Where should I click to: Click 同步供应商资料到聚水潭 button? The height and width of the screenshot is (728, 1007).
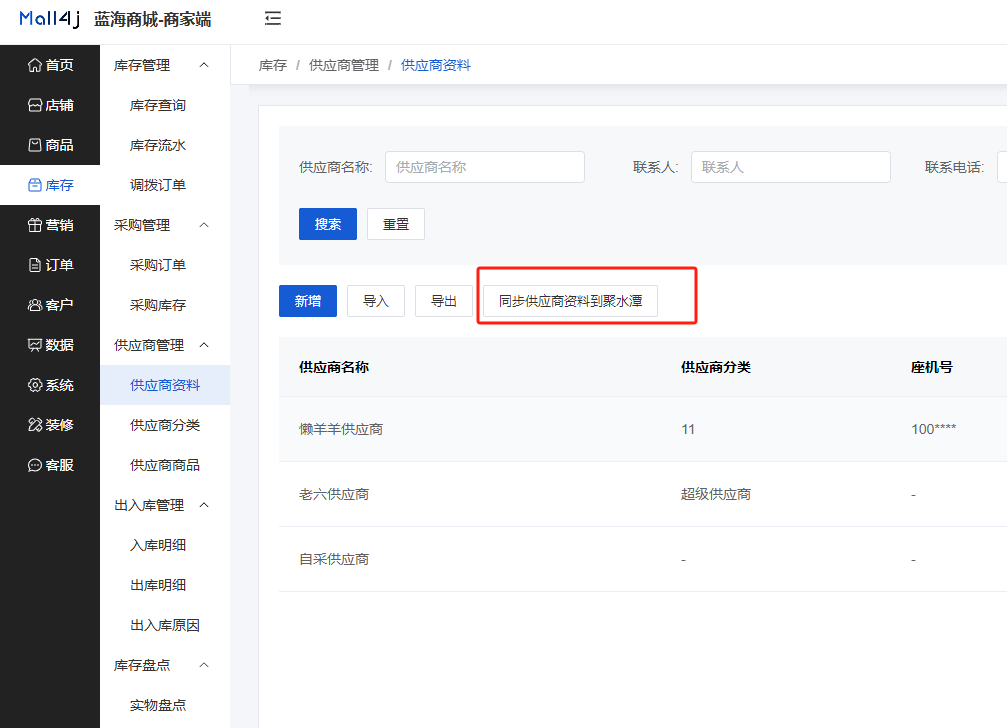(570, 301)
